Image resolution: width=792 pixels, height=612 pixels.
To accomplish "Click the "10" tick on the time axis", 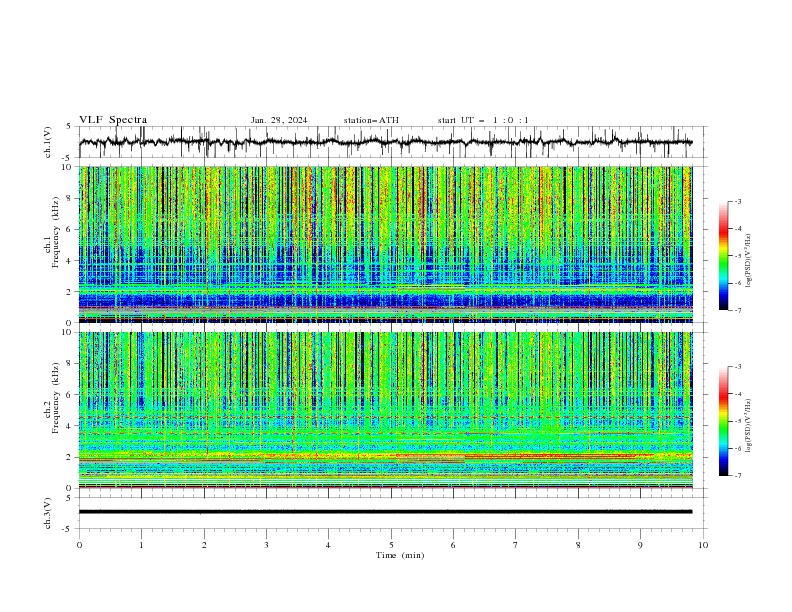I will (703, 545).
